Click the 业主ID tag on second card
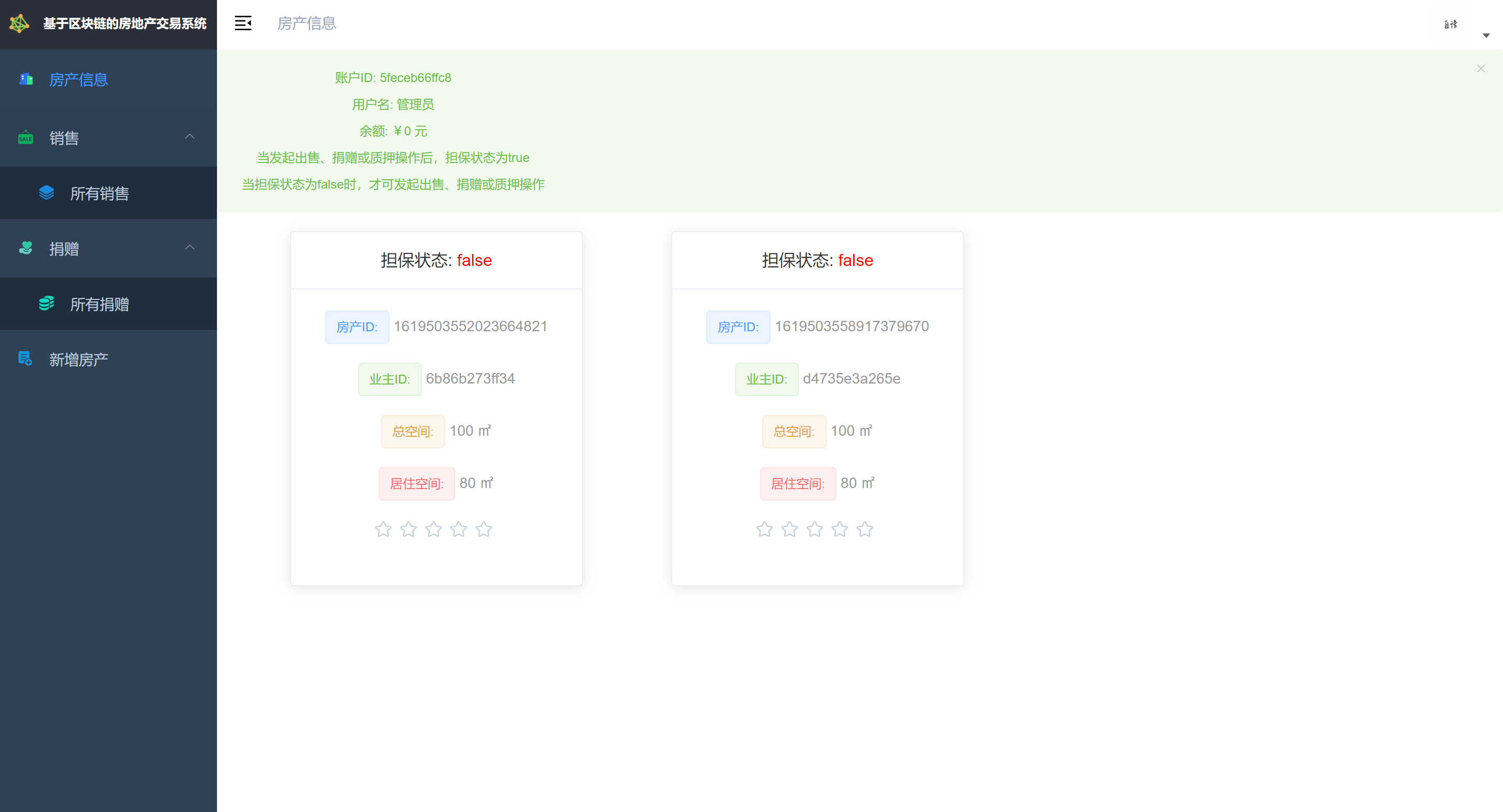 click(x=766, y=379)
